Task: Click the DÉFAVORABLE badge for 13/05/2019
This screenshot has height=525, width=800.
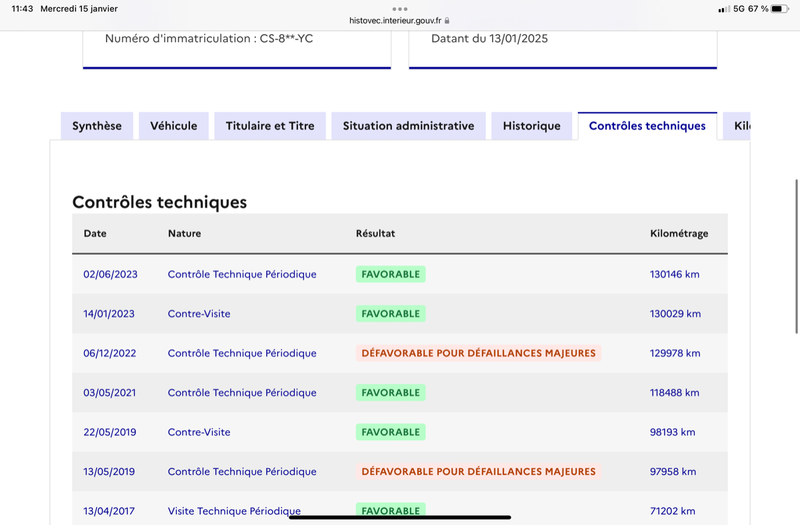Action: (478, 471)
